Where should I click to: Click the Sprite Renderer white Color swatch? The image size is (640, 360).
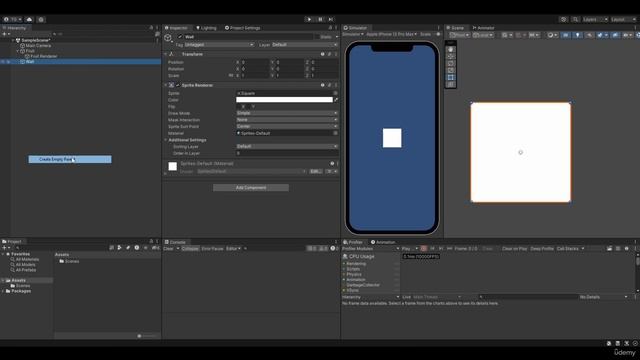[x=284, y=100]
